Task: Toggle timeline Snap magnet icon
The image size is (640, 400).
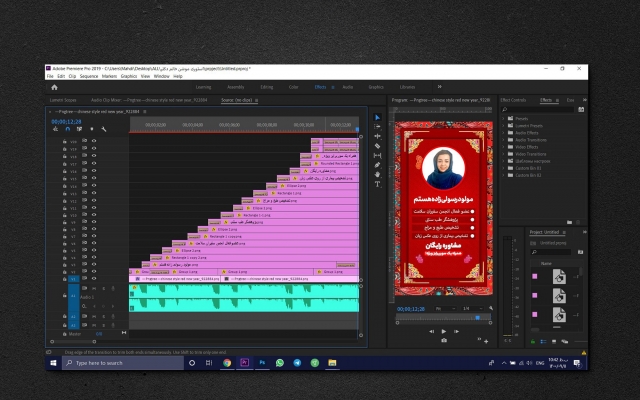Action: click(x=68, y=129)
